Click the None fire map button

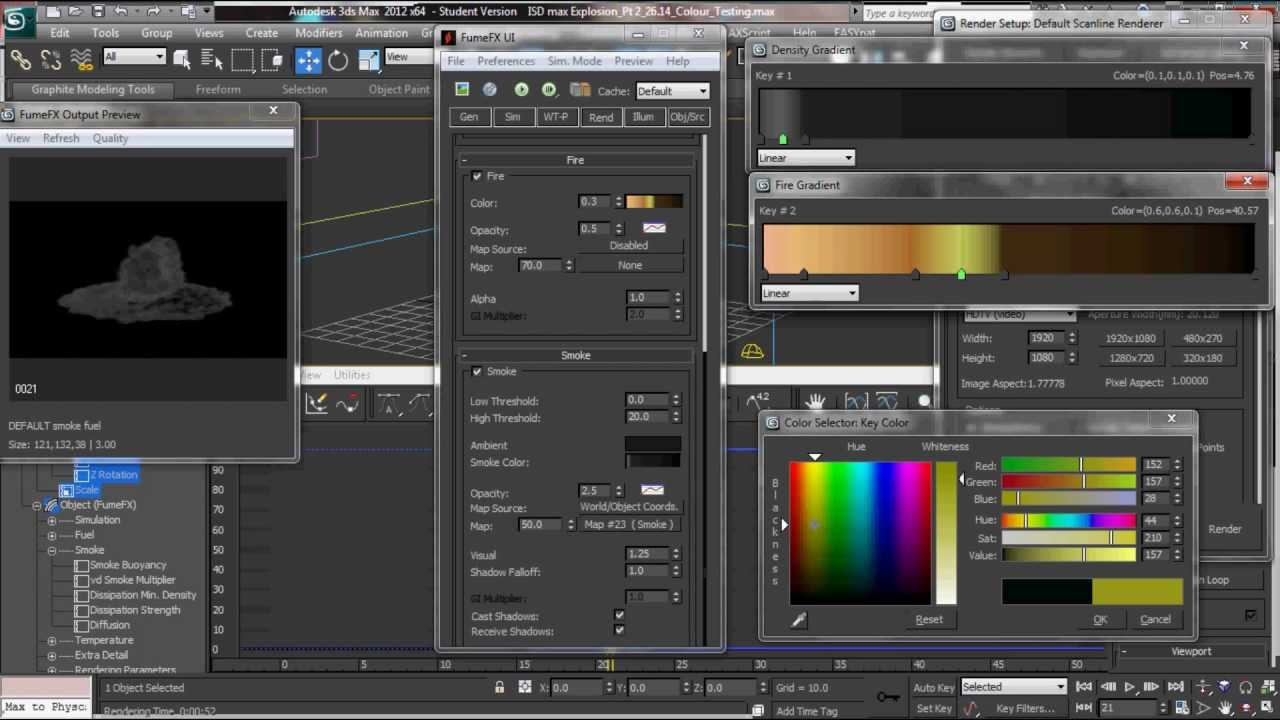[x=630, y=265]
